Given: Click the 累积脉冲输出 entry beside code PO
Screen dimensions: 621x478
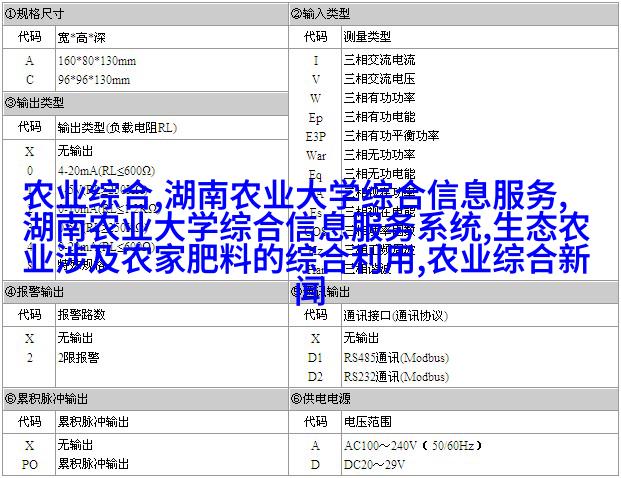Looking at the screenshot, I should [x=93, y=464].
